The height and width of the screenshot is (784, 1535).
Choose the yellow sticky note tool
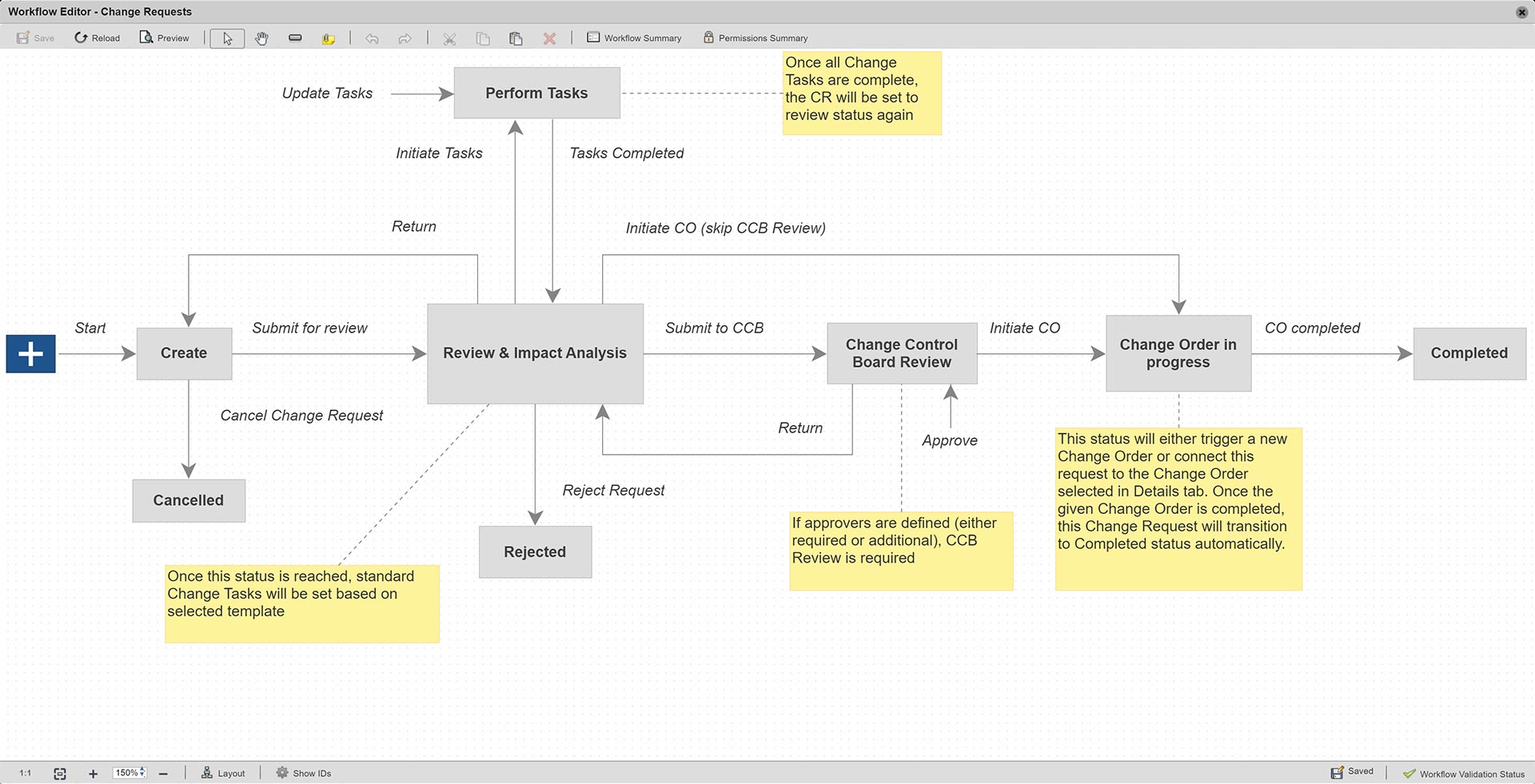(x=328, y=38)
